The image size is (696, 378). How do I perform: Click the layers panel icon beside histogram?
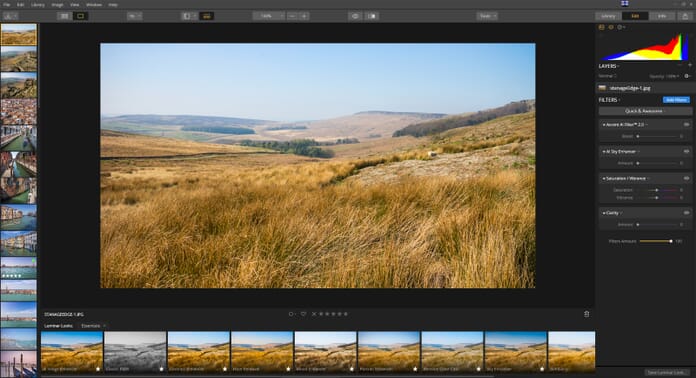[x=611, y=27]
